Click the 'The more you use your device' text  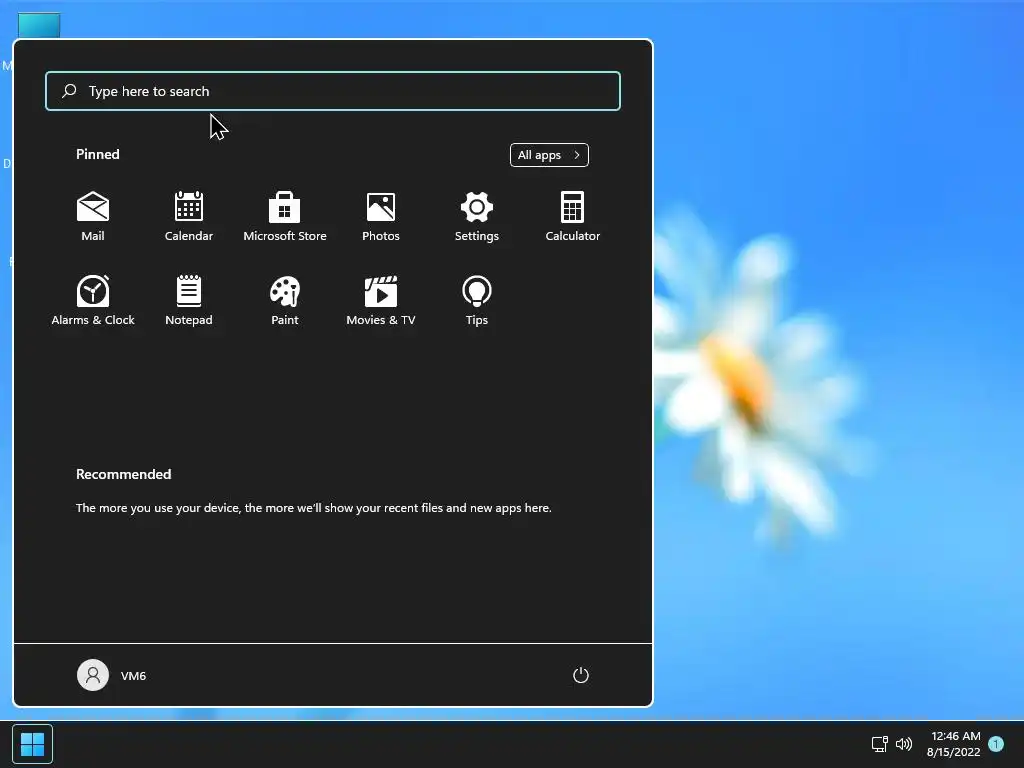click(313, 507)
